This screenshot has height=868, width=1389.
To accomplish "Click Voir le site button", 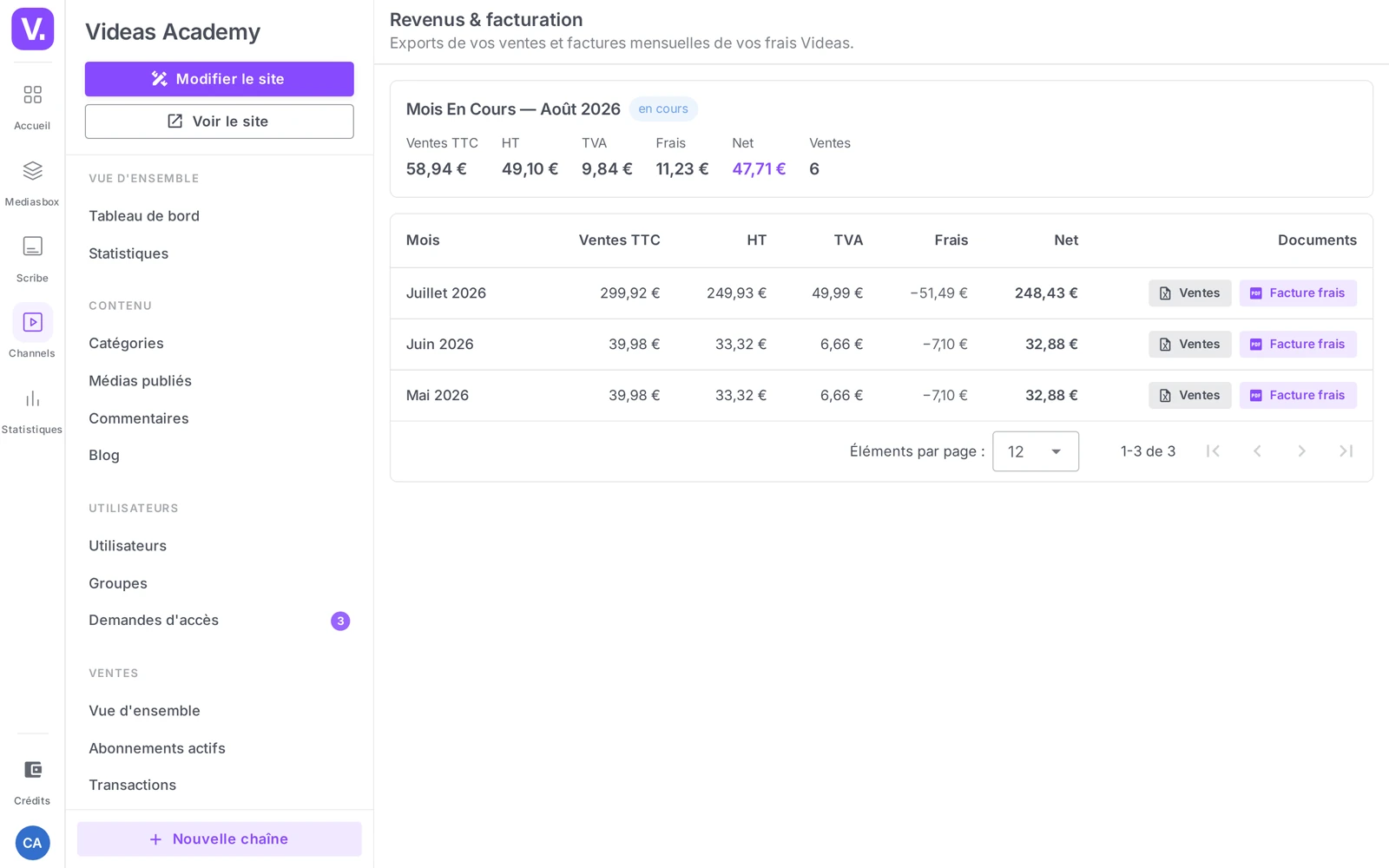I will 219,122.
